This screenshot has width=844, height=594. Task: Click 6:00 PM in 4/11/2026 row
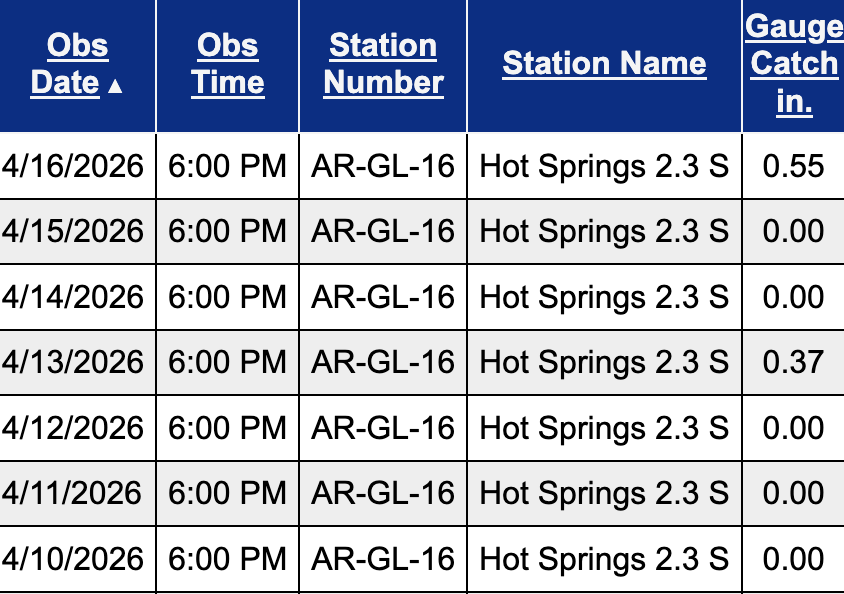(x=228, y=493)
